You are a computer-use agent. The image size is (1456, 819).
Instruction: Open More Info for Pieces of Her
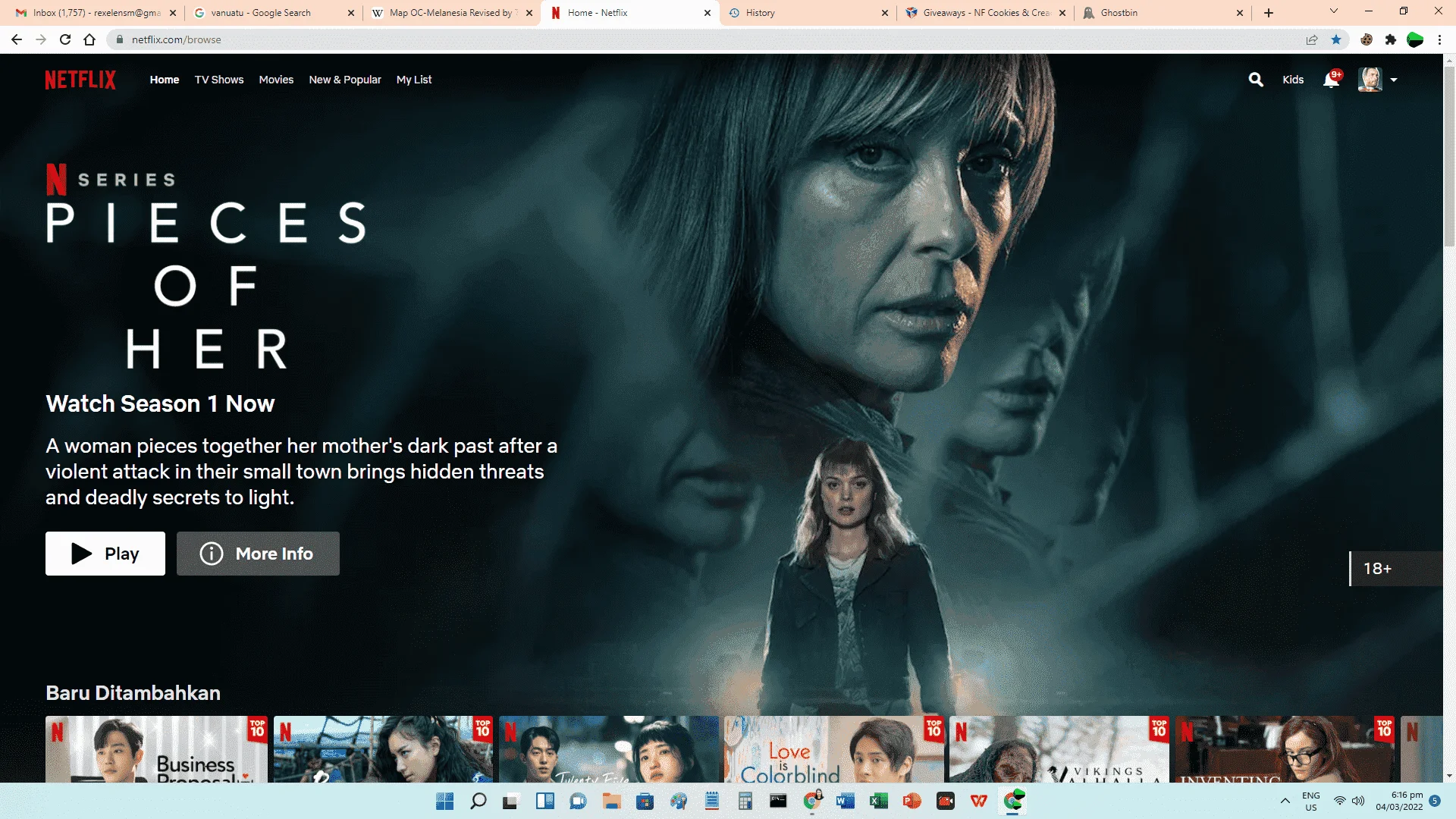click(258, 554)
